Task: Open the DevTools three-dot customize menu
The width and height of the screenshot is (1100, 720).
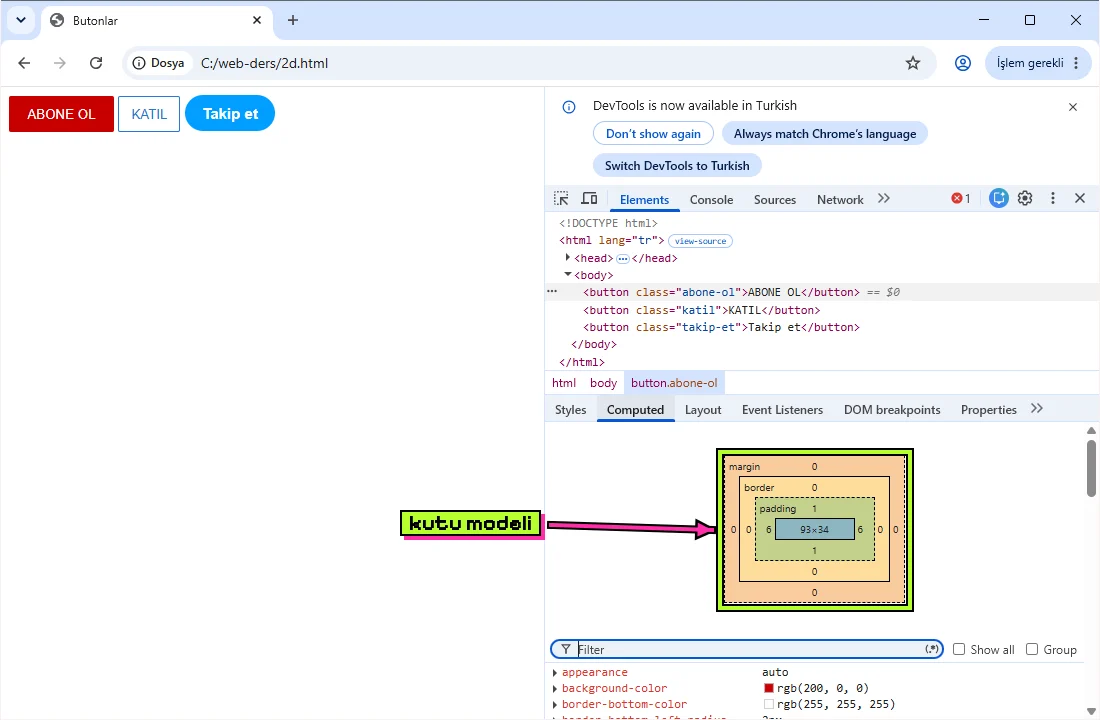Action: coord(1052,199)
